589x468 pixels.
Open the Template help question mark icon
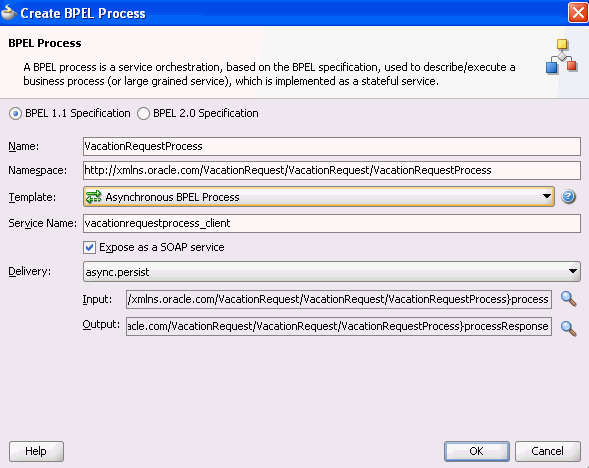[x=568, y=196]
